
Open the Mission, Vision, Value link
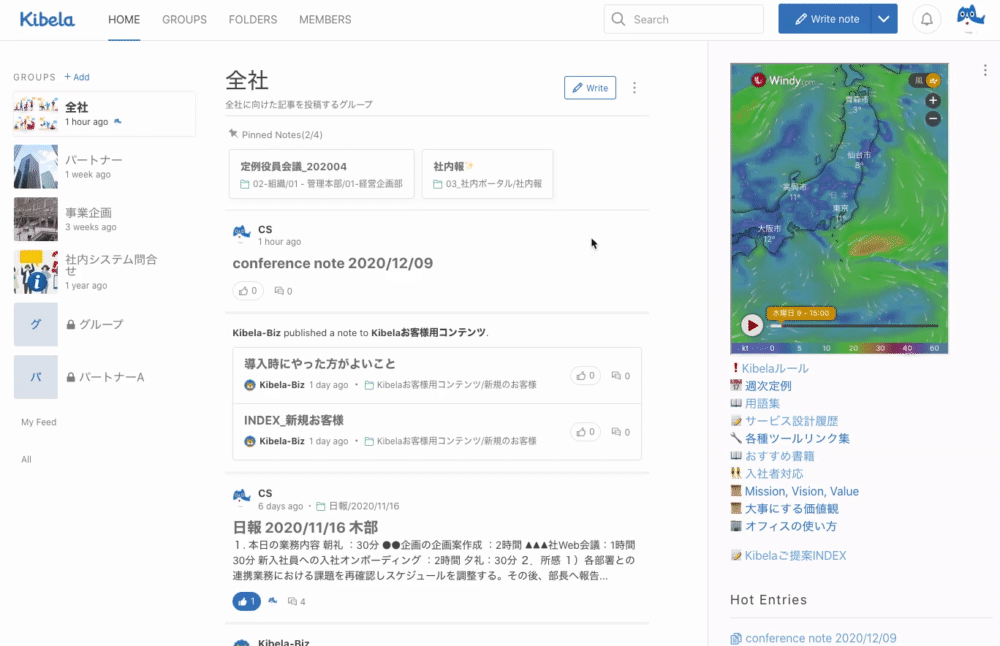coord(801,491)
